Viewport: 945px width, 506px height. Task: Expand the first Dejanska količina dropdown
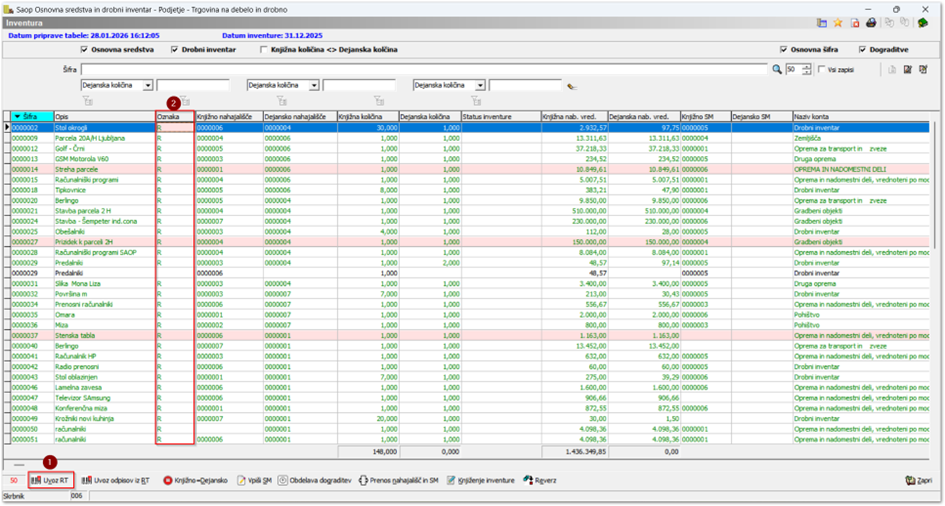point(148,86)
